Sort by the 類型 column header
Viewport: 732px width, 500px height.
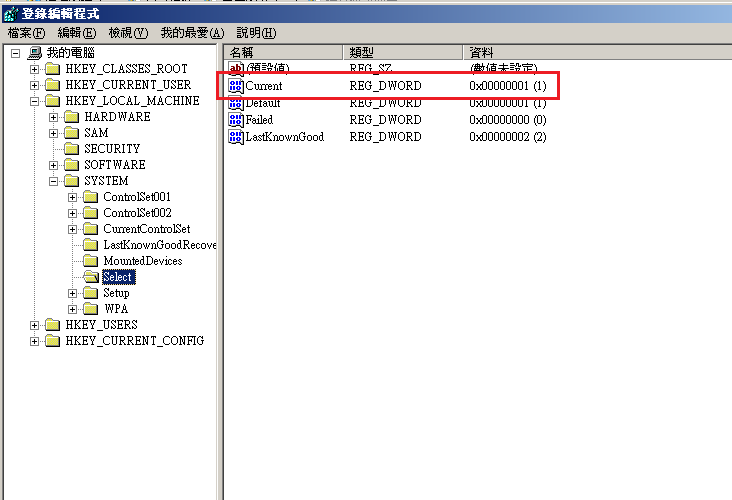pyautogui.click(x=403, y=52)
